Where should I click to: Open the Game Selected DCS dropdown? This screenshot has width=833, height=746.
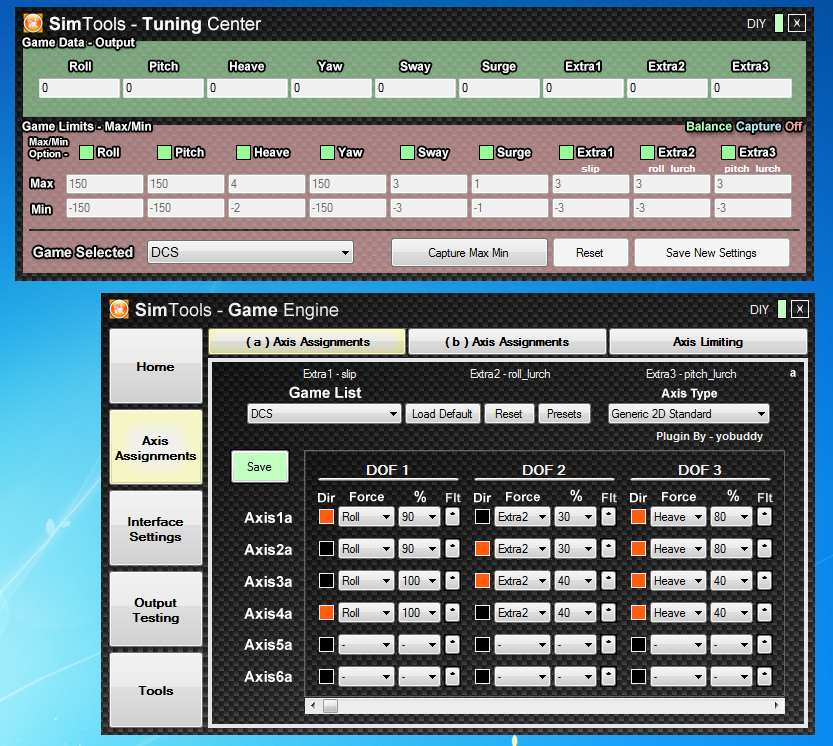[250, 252]
